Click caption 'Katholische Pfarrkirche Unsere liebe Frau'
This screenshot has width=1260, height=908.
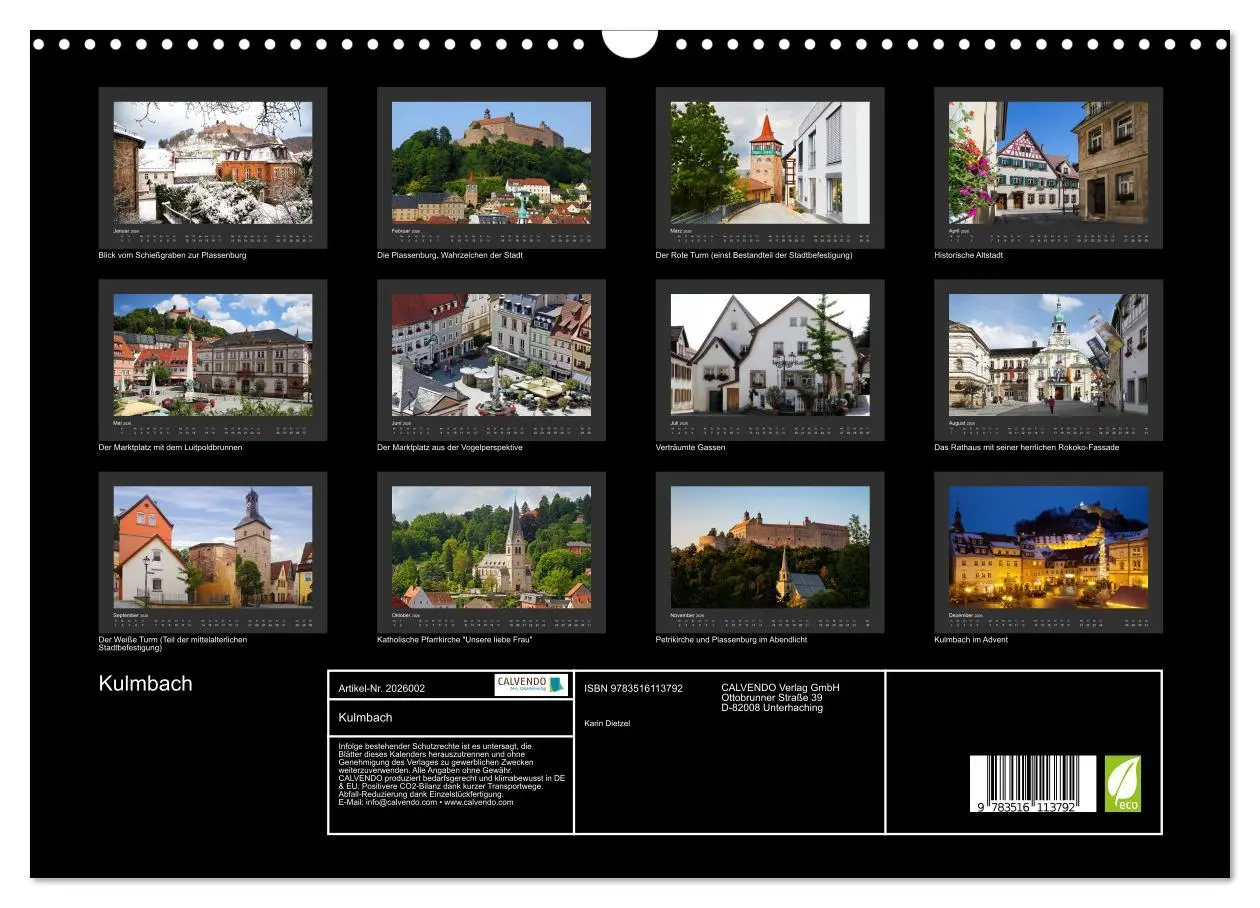point(455,640)
